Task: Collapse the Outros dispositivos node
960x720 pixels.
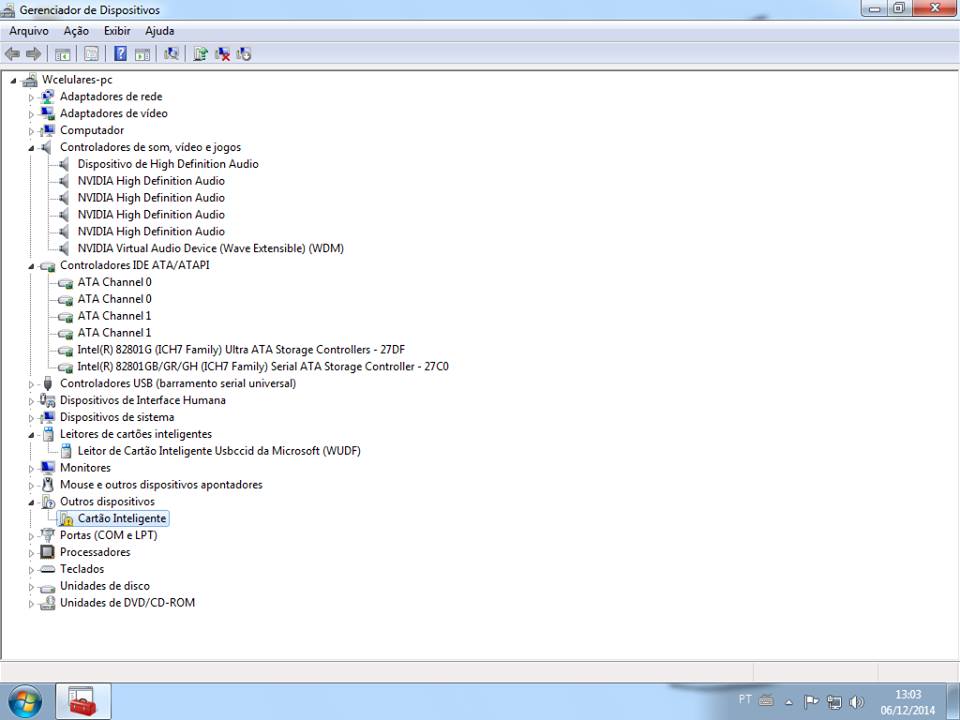Action: click(x=31, y=502)
